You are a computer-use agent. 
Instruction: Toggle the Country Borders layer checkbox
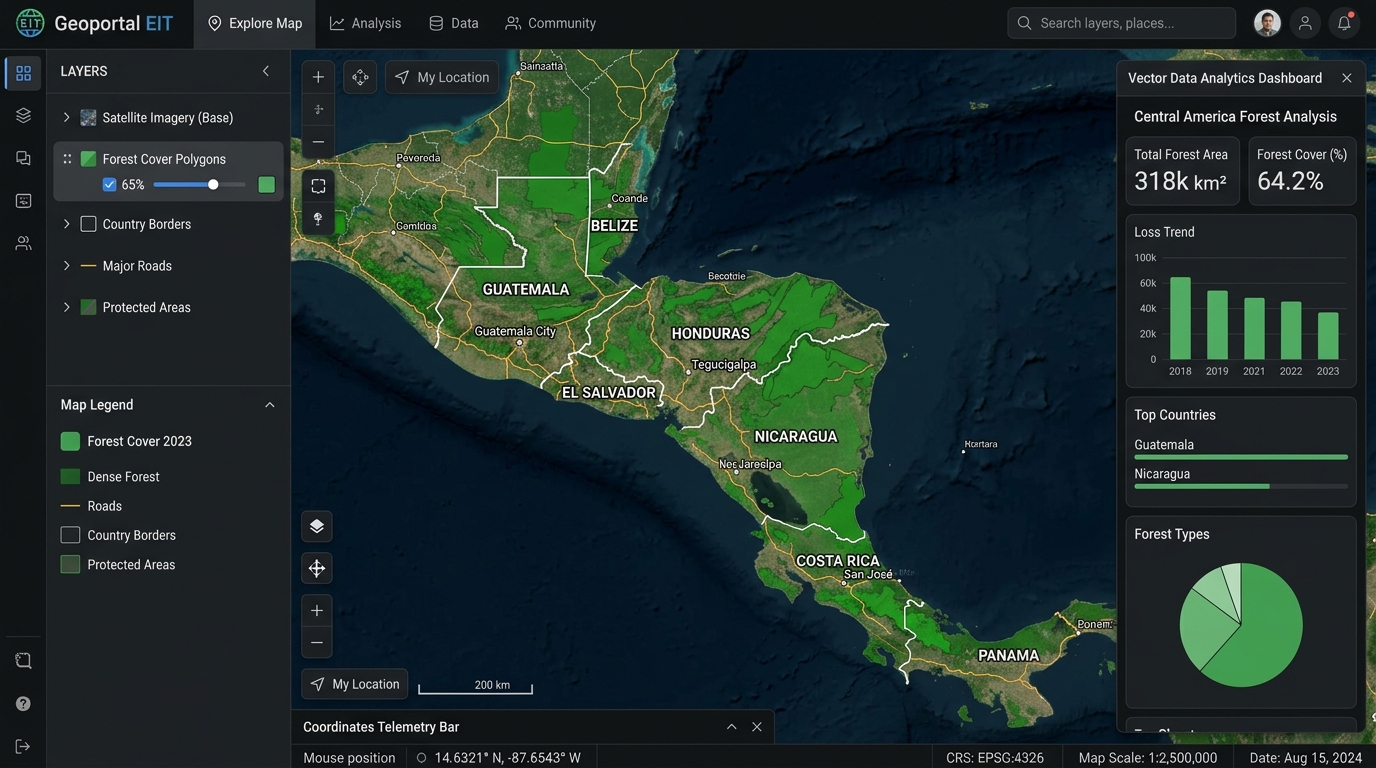88,224
